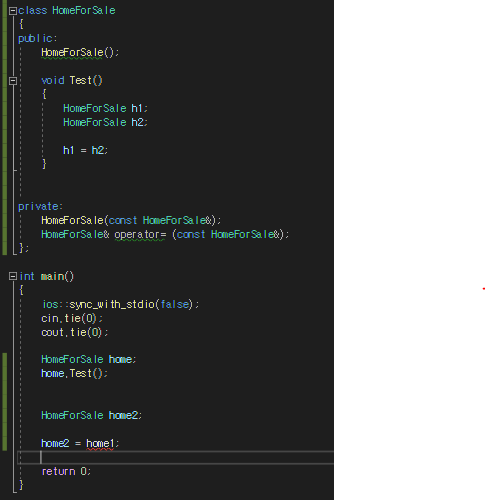Click the 'return 0;' statement
485x500 pixels.
point(66,471)
